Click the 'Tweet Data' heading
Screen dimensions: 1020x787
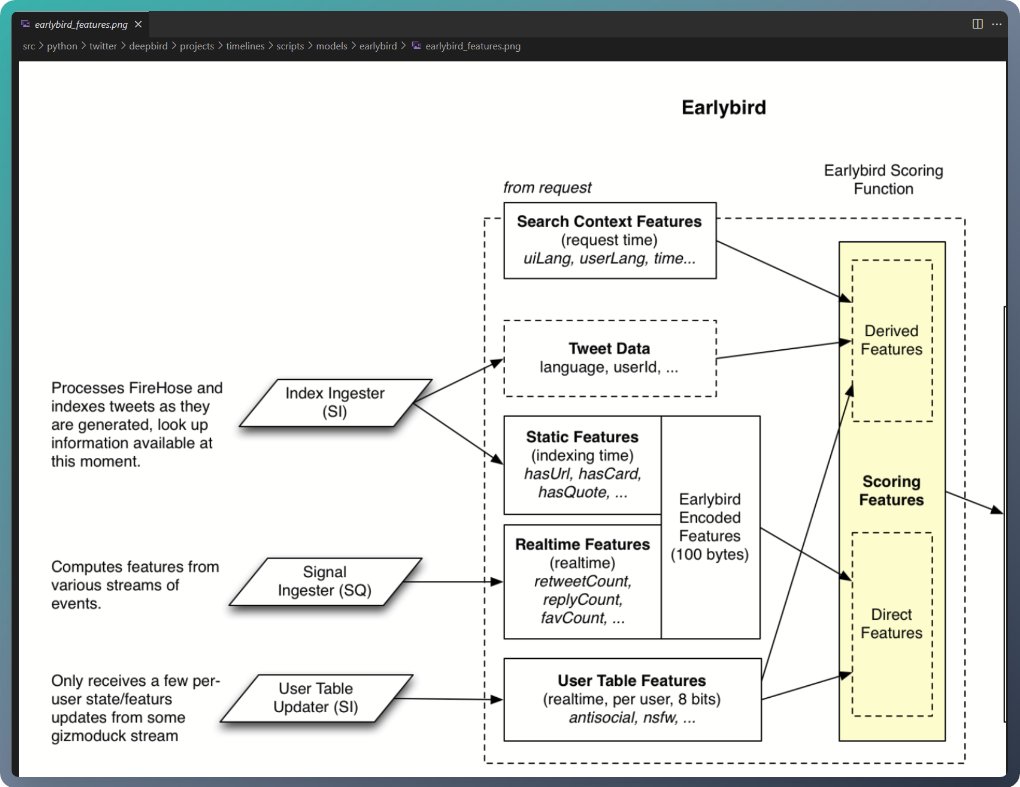tap(610, 349)
